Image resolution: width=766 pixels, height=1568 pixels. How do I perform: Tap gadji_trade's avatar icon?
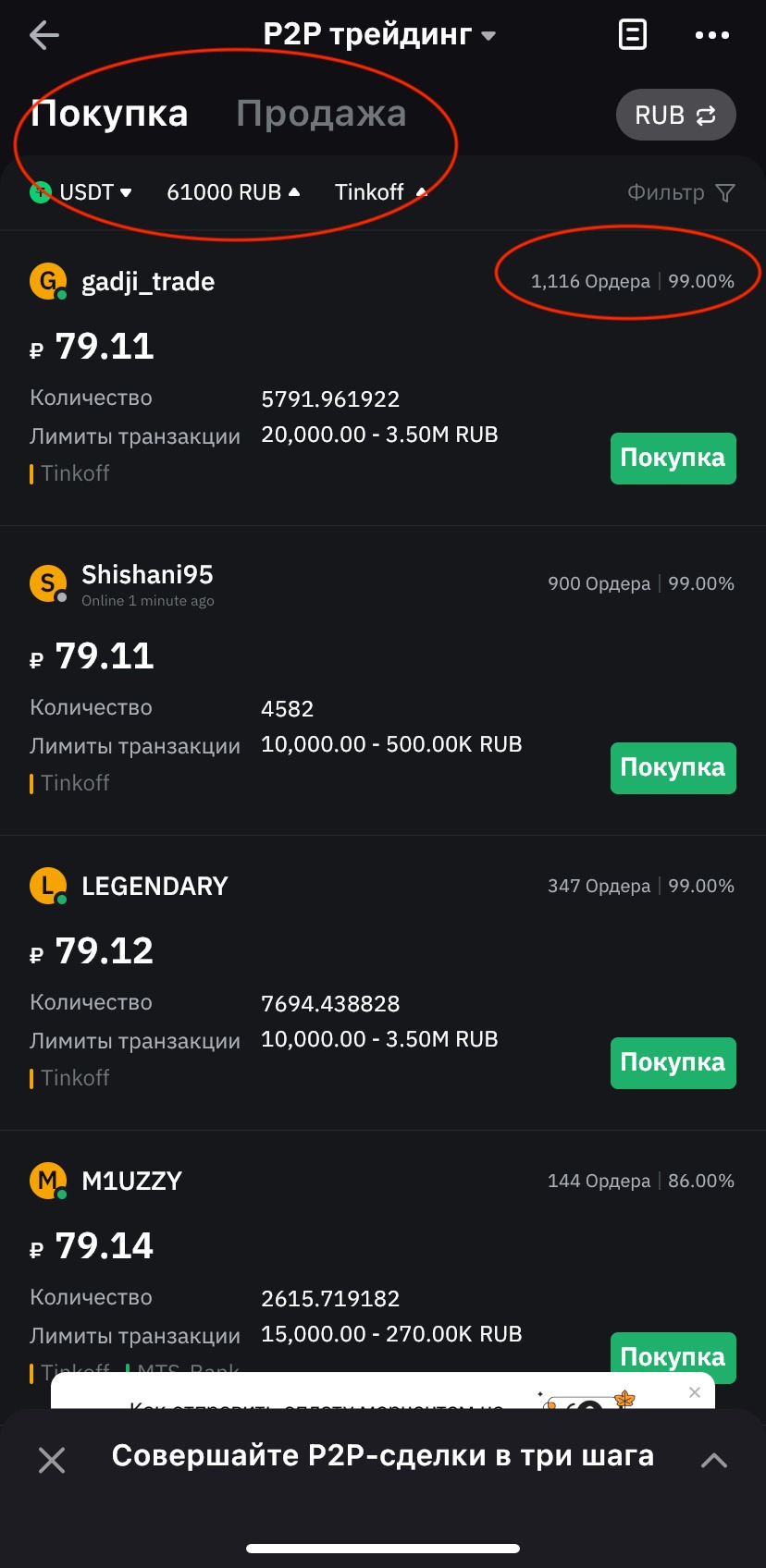(48, 281)
